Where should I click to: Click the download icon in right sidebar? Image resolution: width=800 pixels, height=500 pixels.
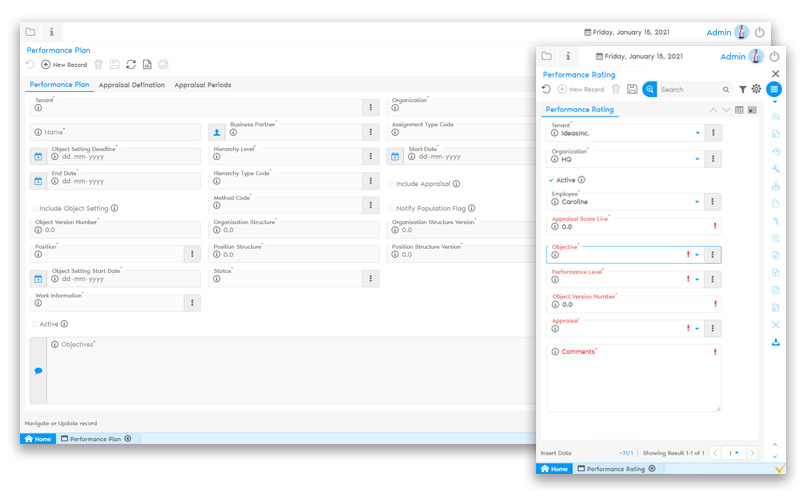pos(776,343)
